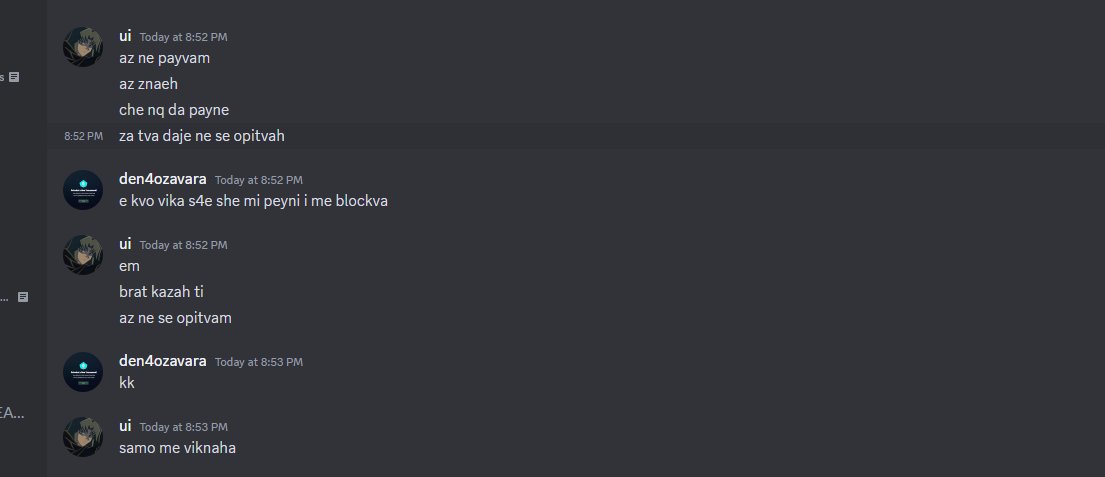Select the message "az ne se opitvam"

point(175,318)
